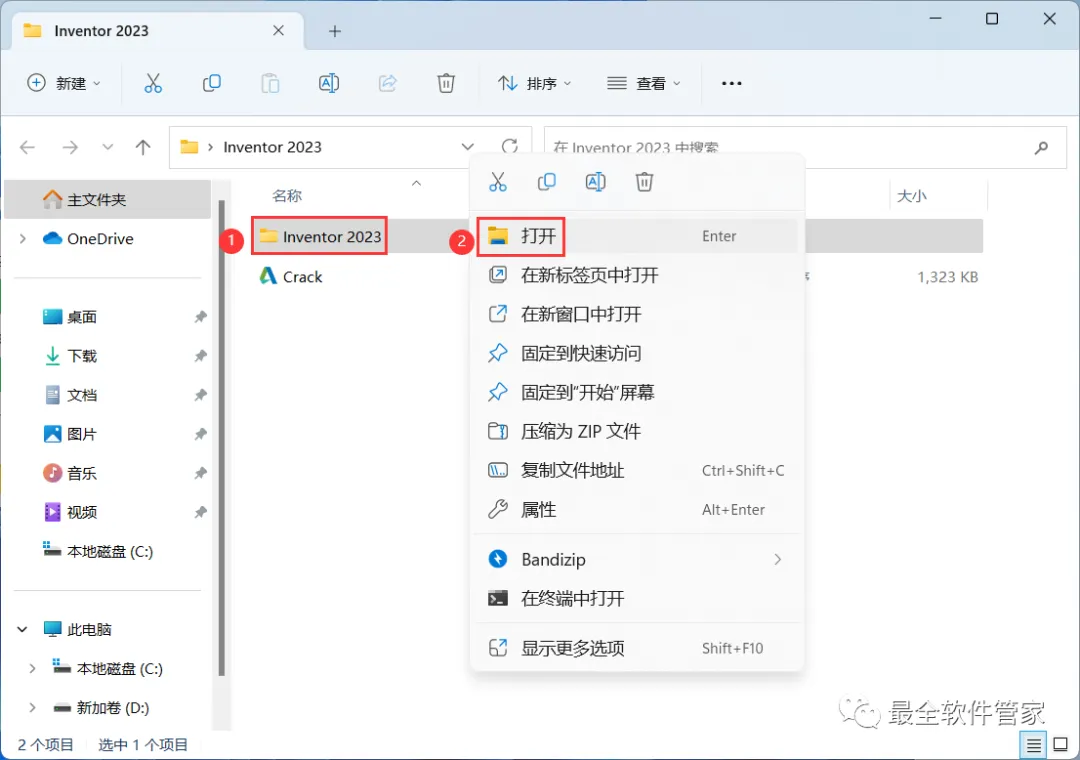Image resolution: width=1080 pixels, height=760 pixels.
Task: Go back with the back arrow
Action: tap(28, 147)
